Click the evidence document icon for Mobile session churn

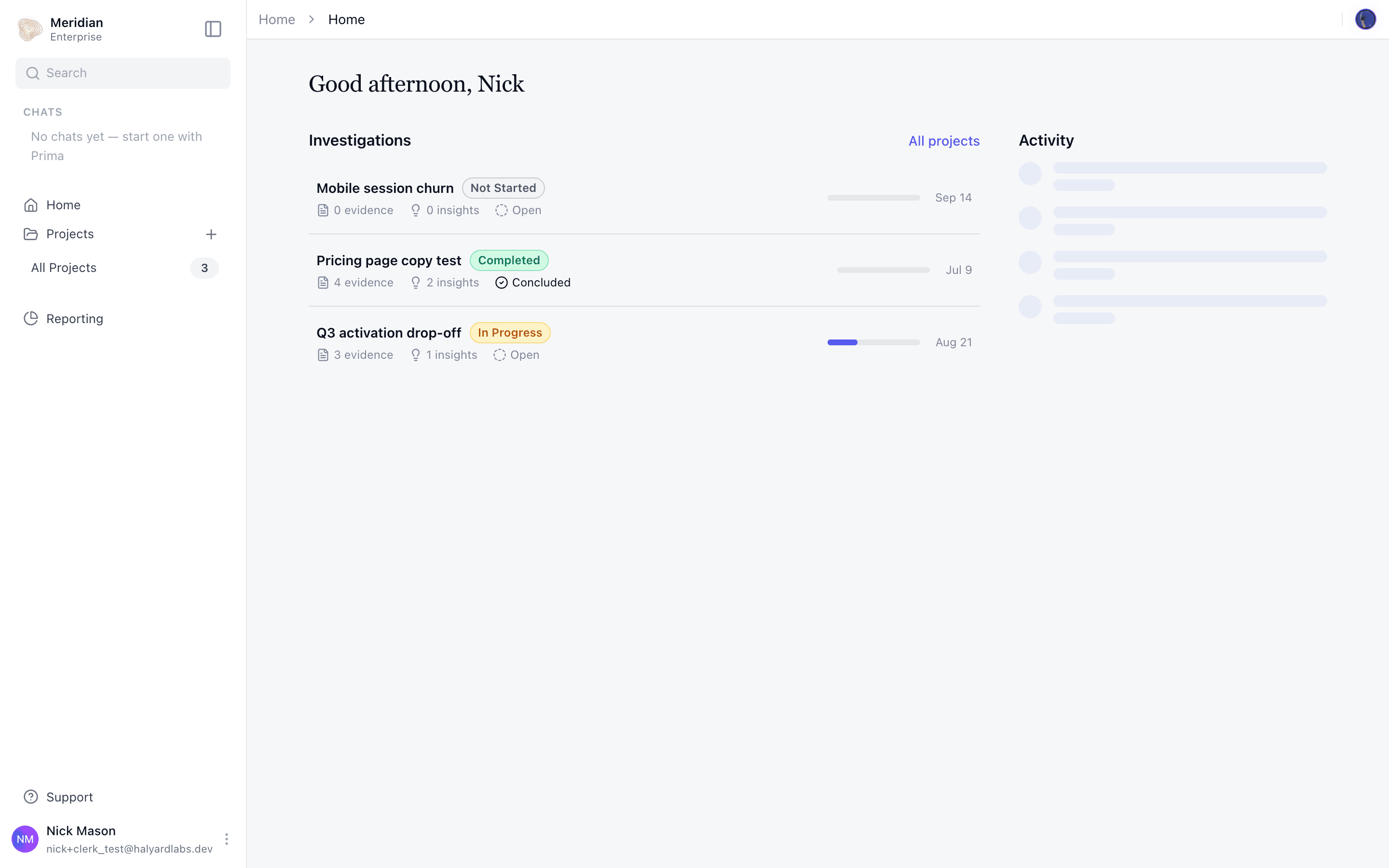[323, 210]
